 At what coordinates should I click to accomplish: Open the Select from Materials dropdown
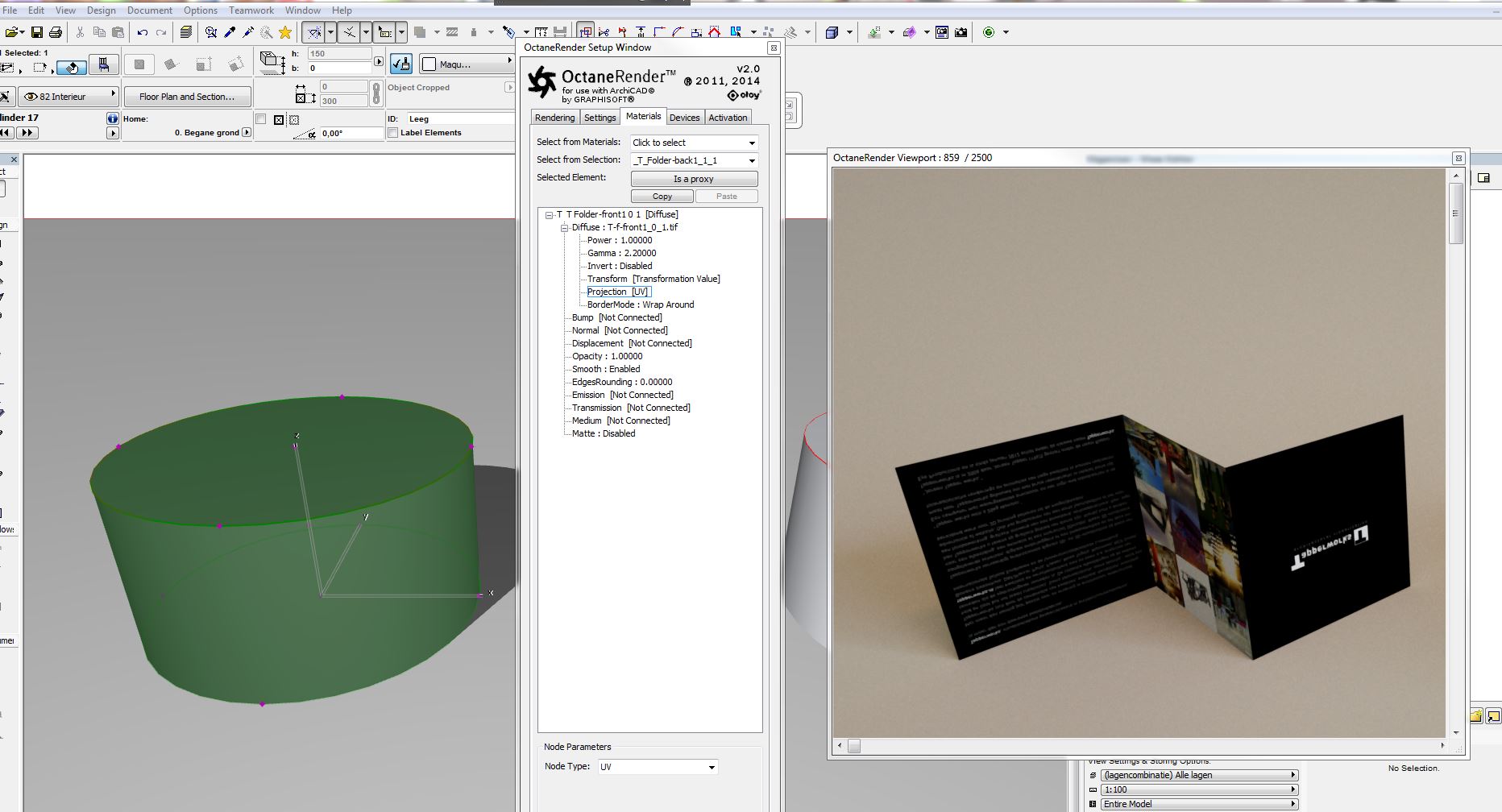click(x=694, y=143)
